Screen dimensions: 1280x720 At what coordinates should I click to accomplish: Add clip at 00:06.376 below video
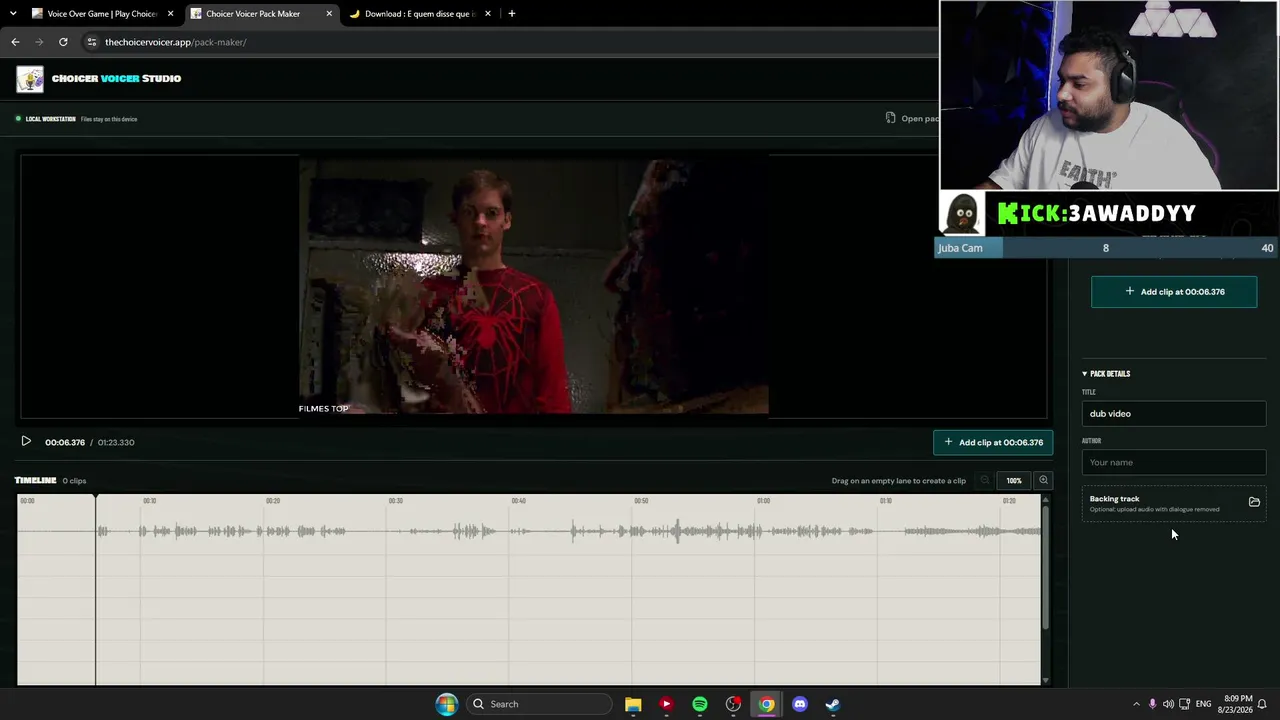tap(993, 442)
